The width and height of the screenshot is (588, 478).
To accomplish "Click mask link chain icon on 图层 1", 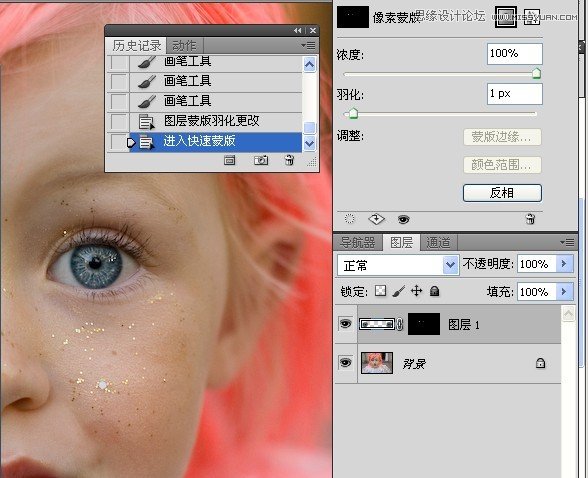I will tap(400, 325).
